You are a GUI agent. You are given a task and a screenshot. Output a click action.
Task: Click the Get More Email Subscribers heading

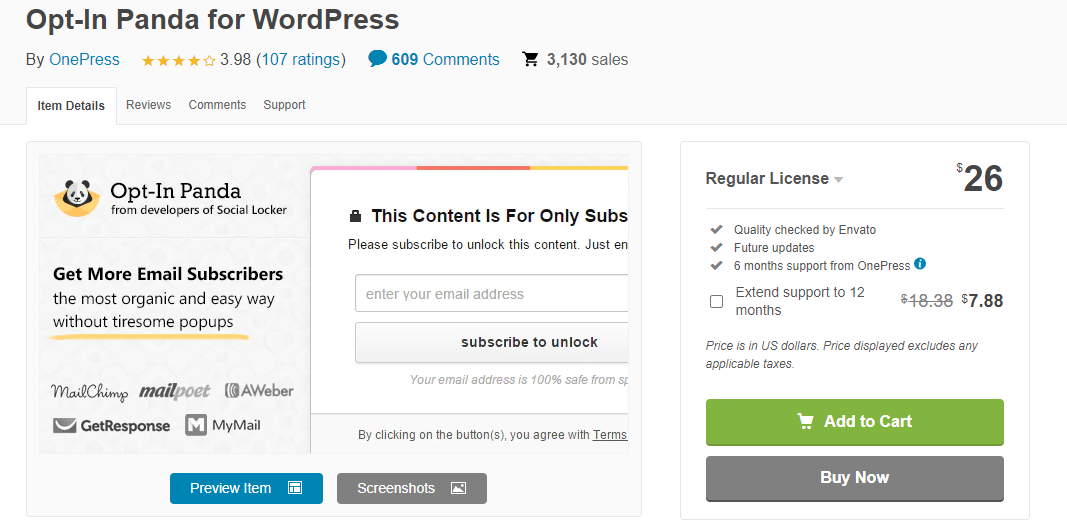pyautogui.click(x=168, y=275)
